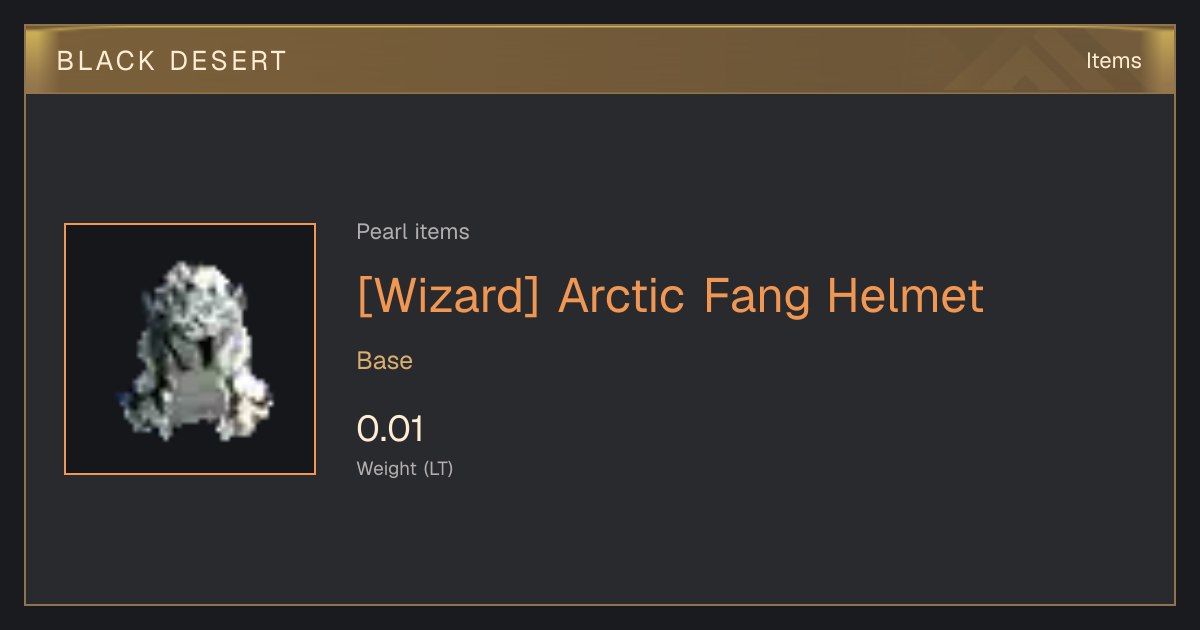
Task: Click the BLACK DESERT header title
Action: pyautogui.click(x=172, y=61)
